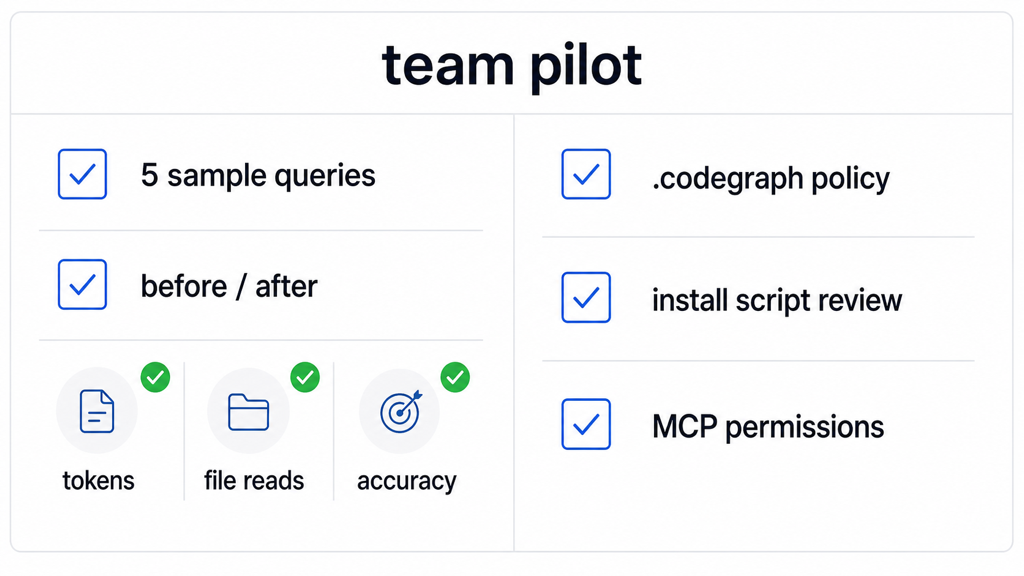The width and height of the screenshot is (1024, 576).
Task: Click the green check badge above tokens
Action: pyautogui.click(x=155, y=377)
